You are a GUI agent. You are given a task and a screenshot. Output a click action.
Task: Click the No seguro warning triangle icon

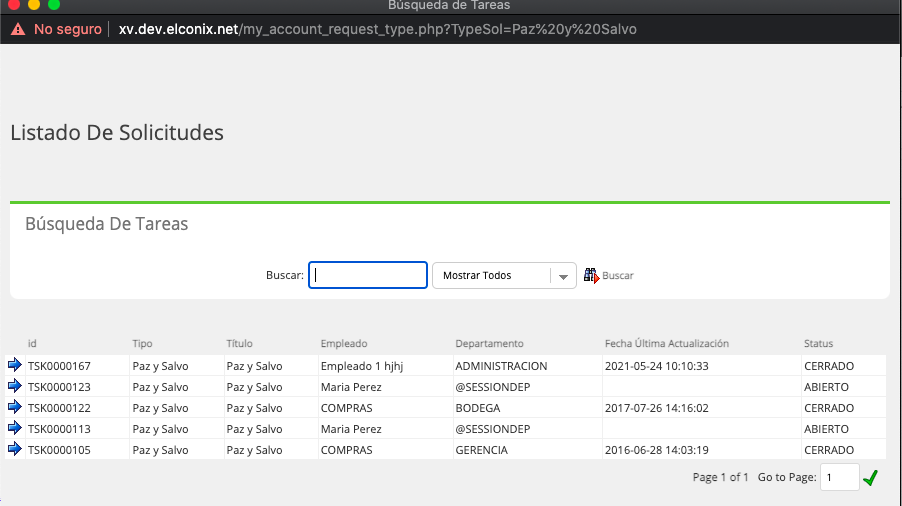(x=18, y=29)
